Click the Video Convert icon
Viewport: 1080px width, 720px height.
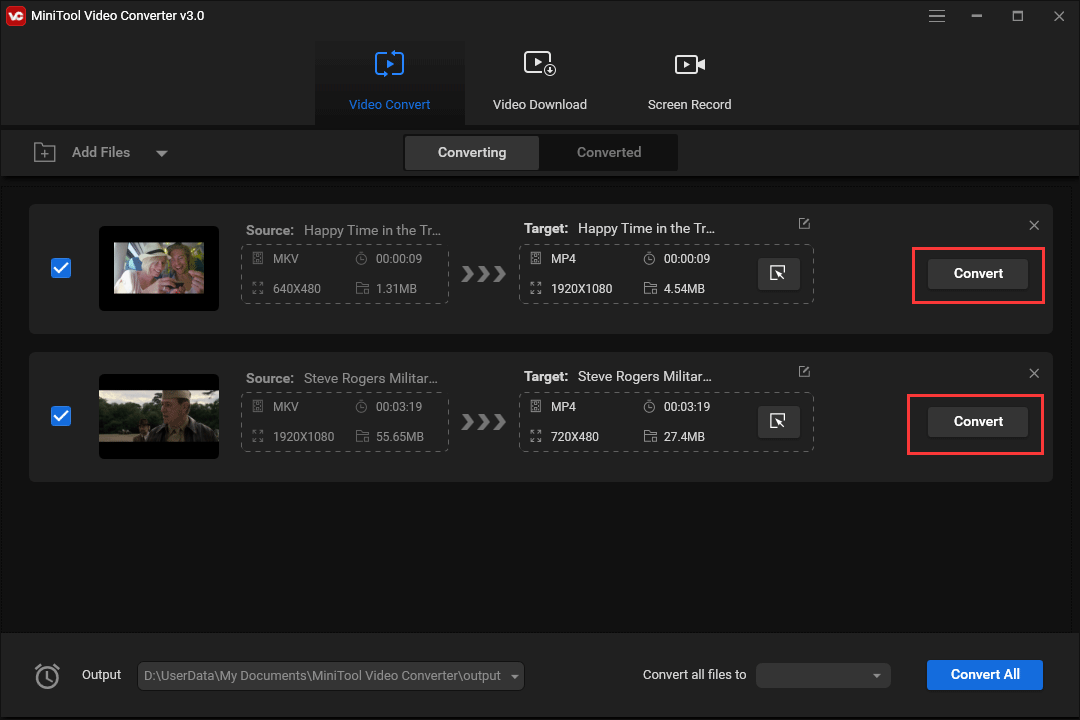pyautogui.click(x=389, y=63)
